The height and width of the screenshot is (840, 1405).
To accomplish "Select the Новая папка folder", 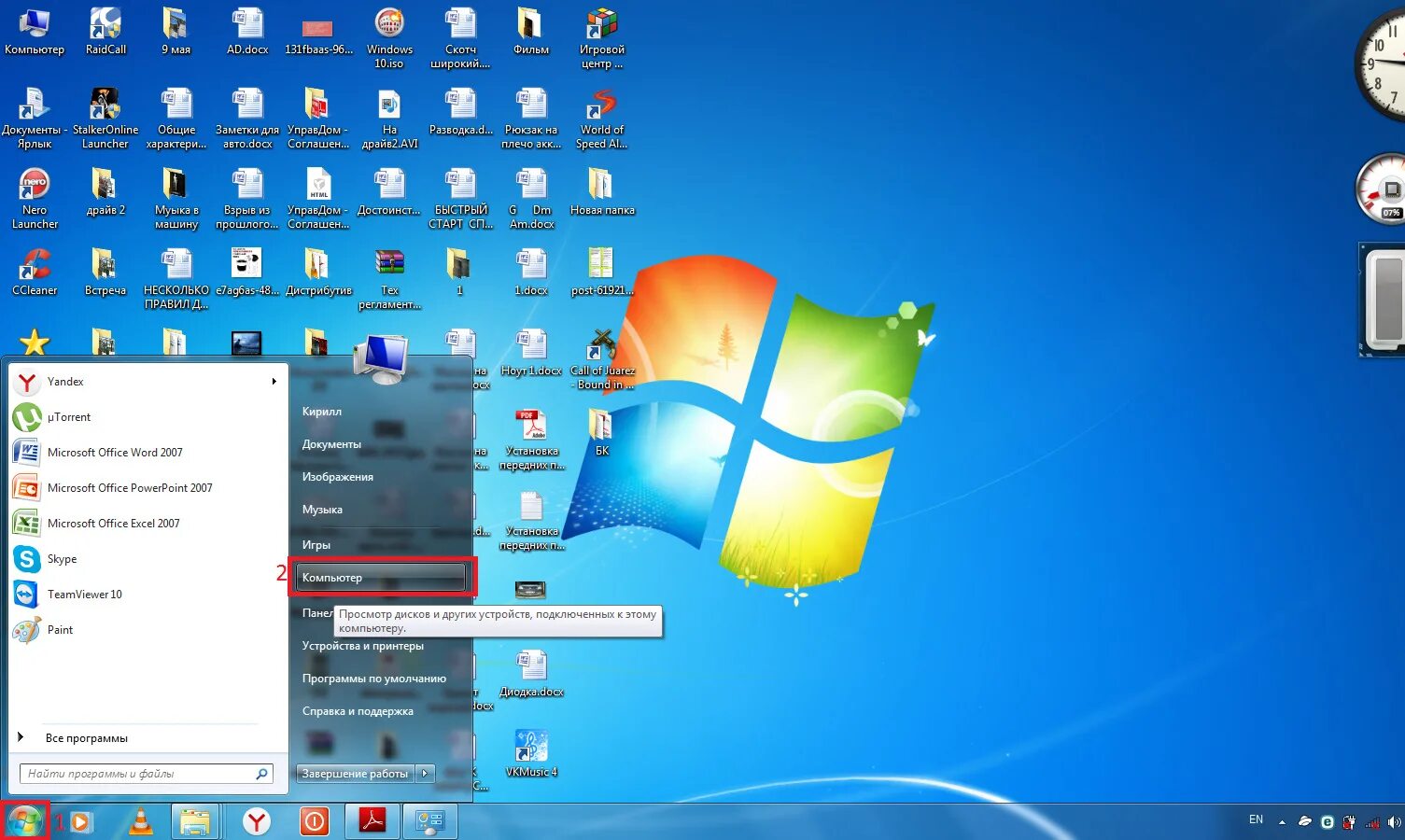I will (x=602, y=192).
